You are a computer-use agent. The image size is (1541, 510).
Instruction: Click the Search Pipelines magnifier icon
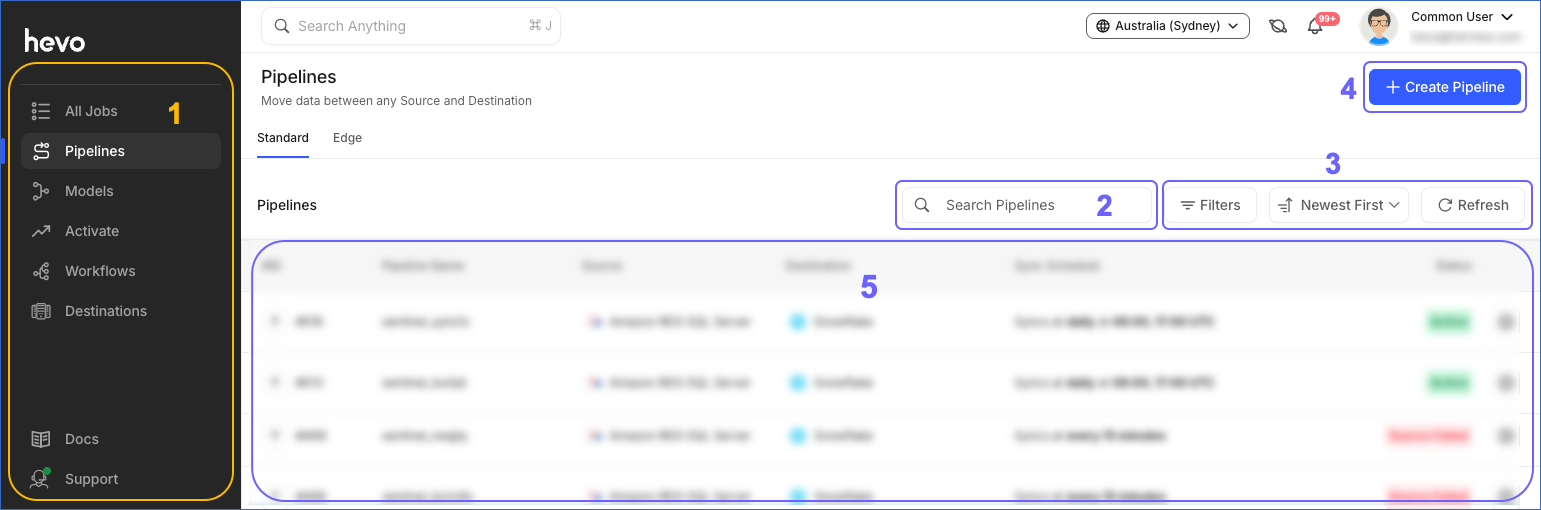point(922,205)
